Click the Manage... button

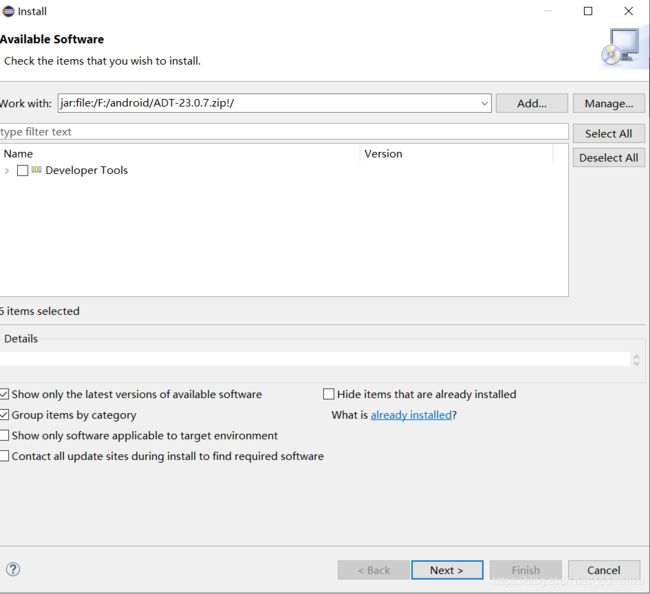pos(609,103)
